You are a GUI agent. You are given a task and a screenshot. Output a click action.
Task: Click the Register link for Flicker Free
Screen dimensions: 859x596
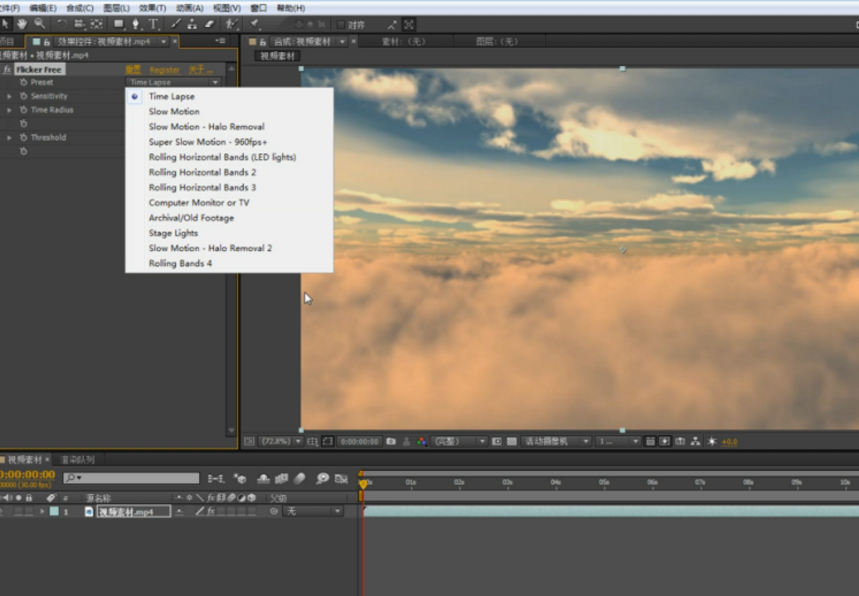(165, 70)
